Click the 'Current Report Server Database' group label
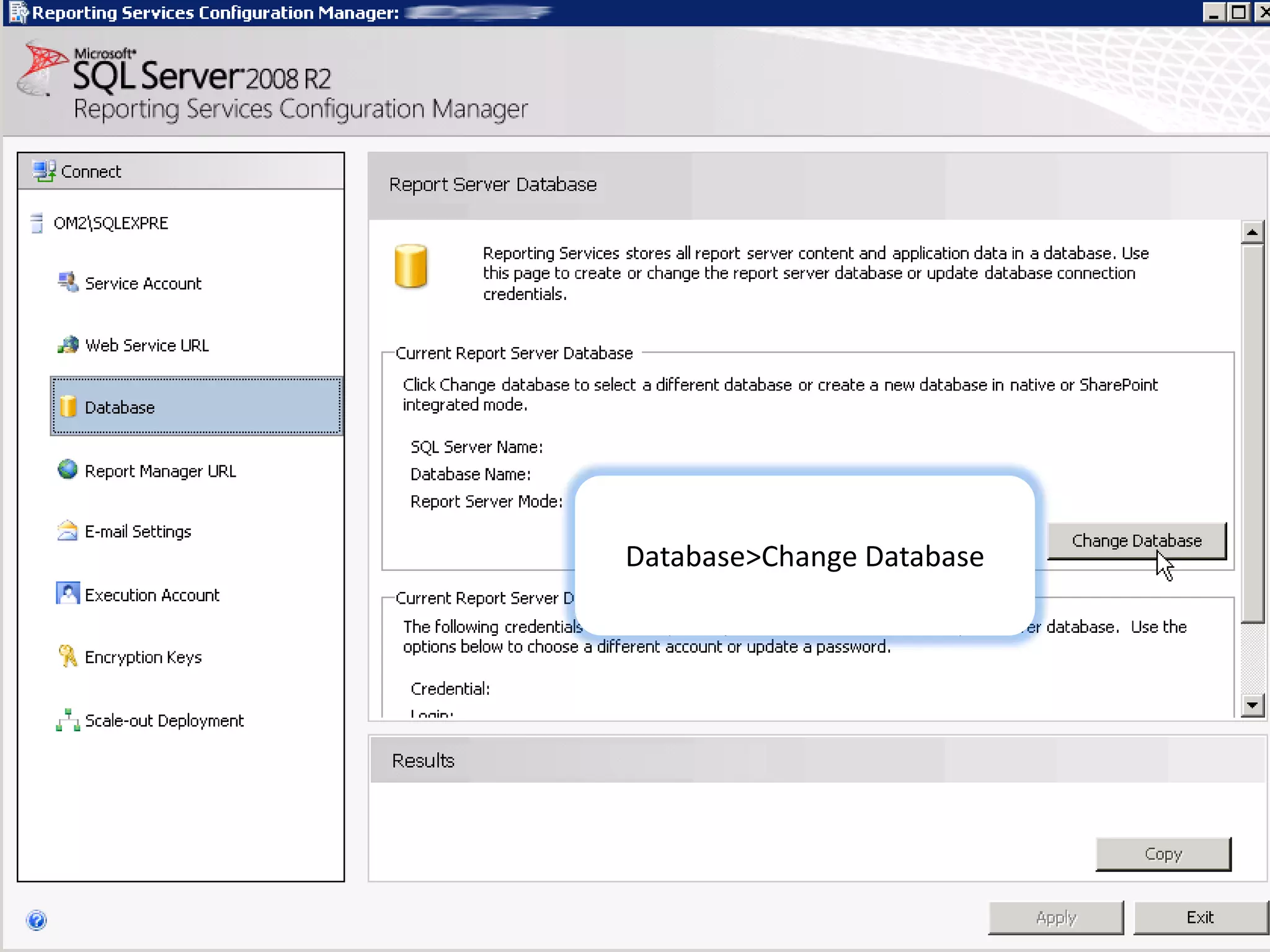 tap(514, 353)
